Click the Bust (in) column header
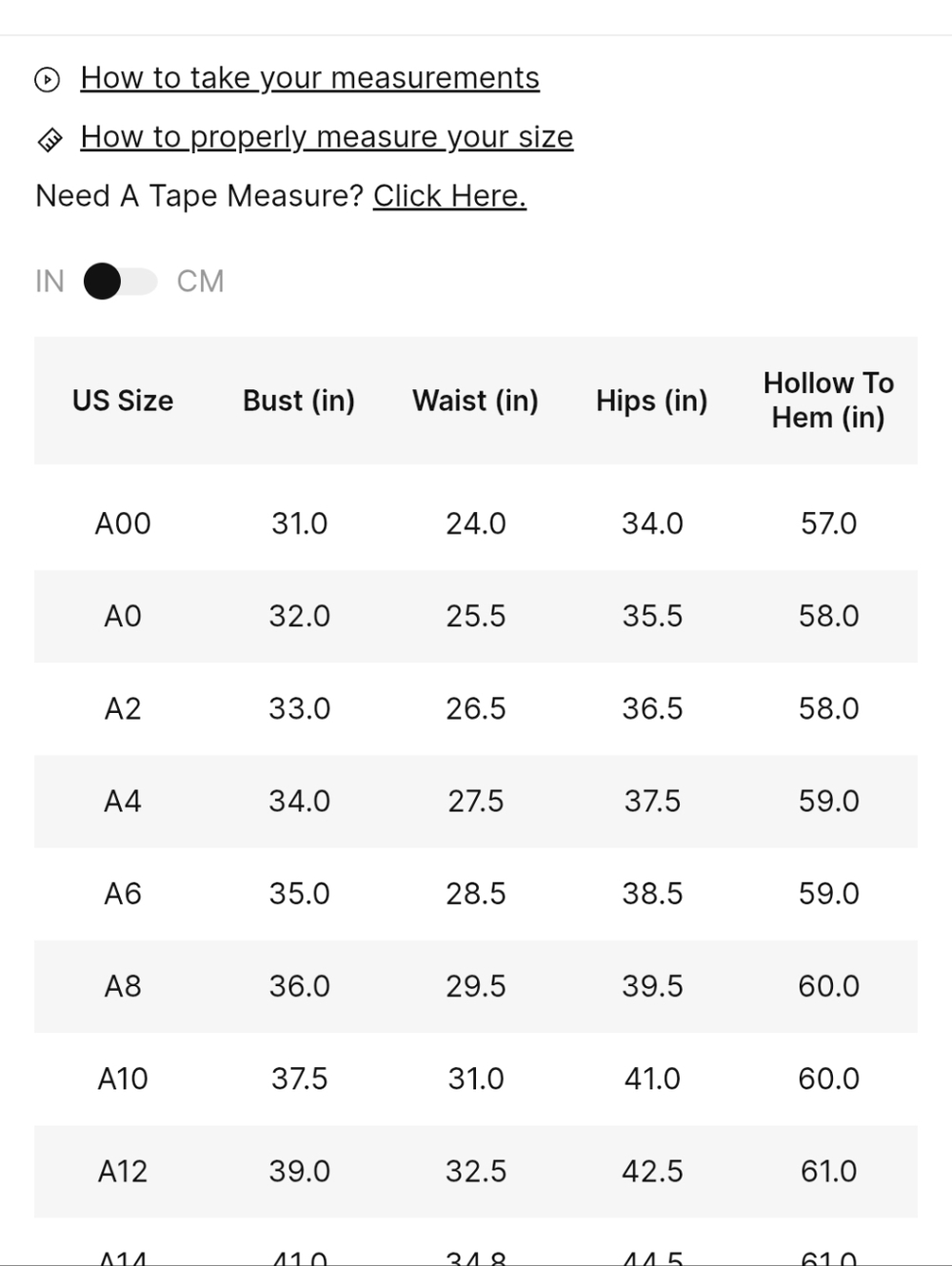This screenshot has width=952, height=1266. coord(299,401)
